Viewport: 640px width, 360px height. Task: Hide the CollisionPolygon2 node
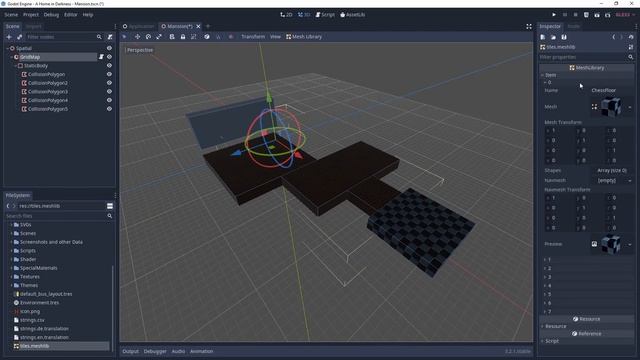109,83
